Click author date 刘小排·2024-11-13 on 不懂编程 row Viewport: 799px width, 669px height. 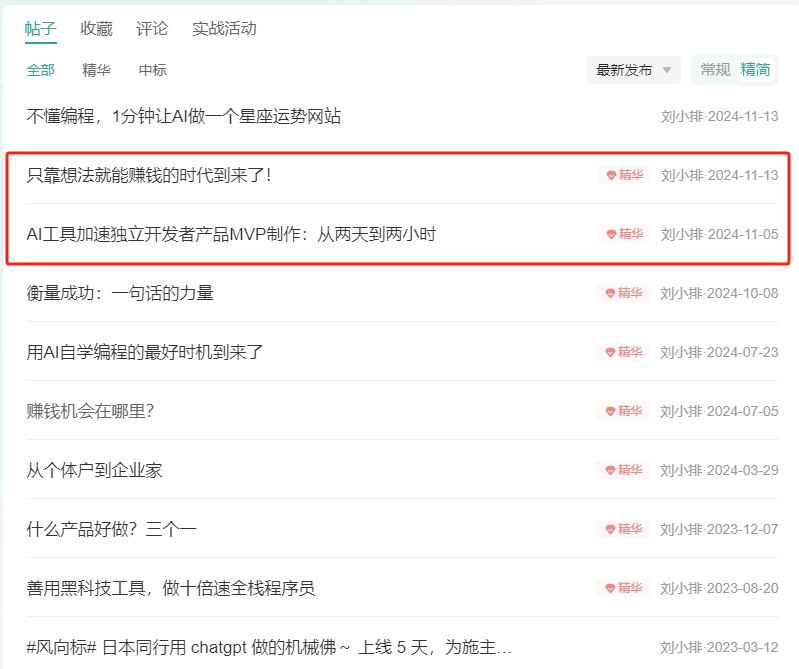click(x=720, y=116)
